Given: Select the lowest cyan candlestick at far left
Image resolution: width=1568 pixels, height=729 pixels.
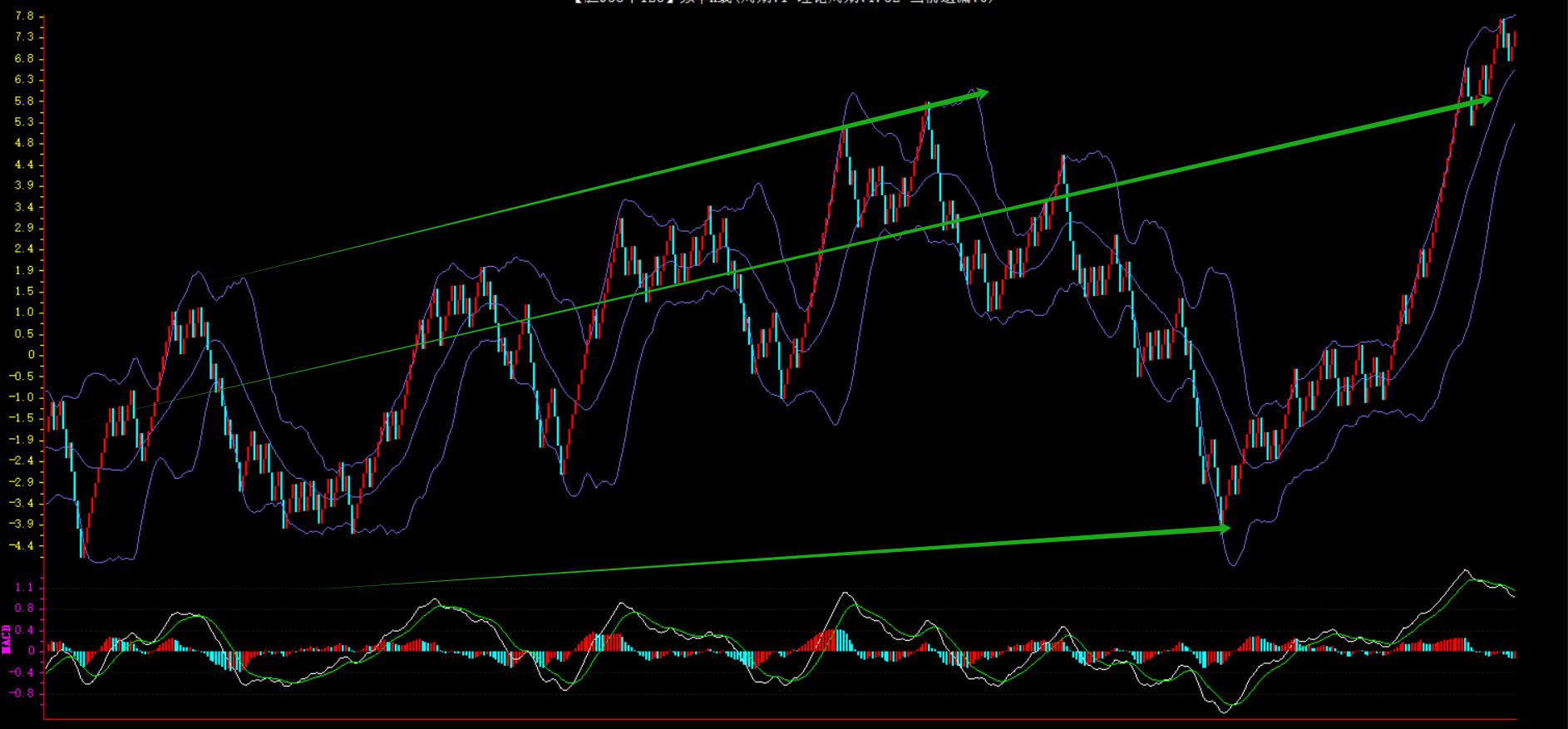Looking at the screenshot, I should [81, 532].
